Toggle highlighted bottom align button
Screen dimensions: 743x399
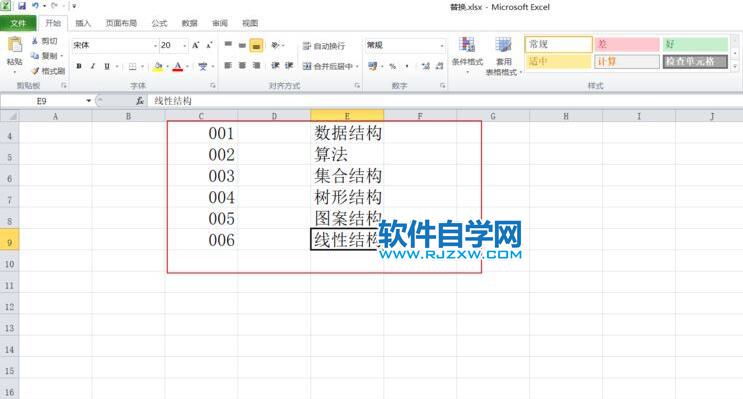coord(256,45)
